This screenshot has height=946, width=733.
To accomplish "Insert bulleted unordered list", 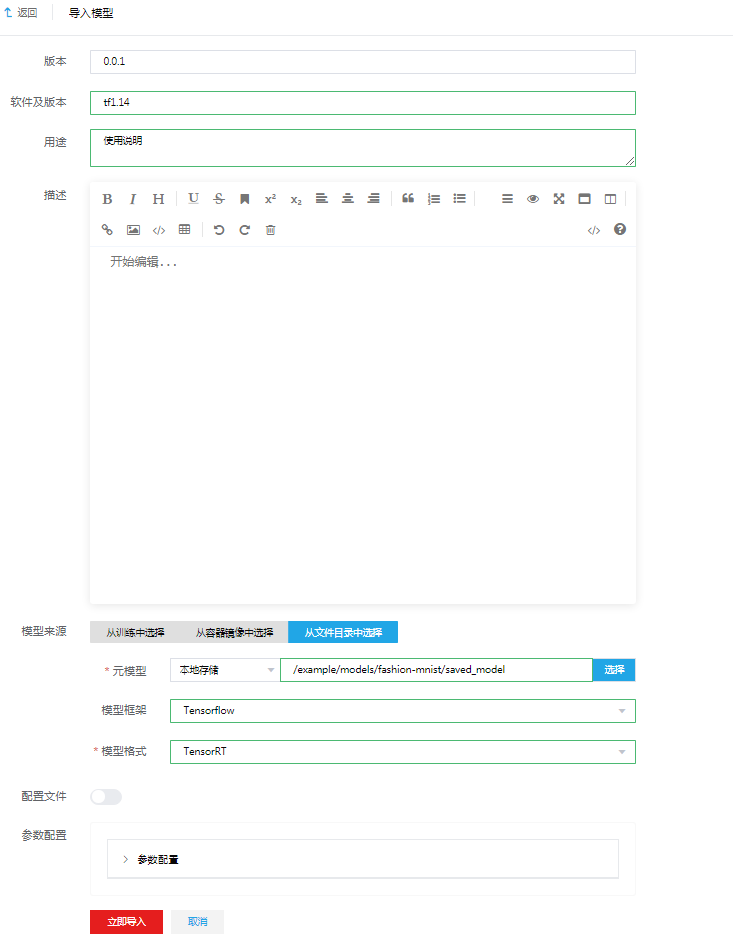I will click(x=460, y=198).
